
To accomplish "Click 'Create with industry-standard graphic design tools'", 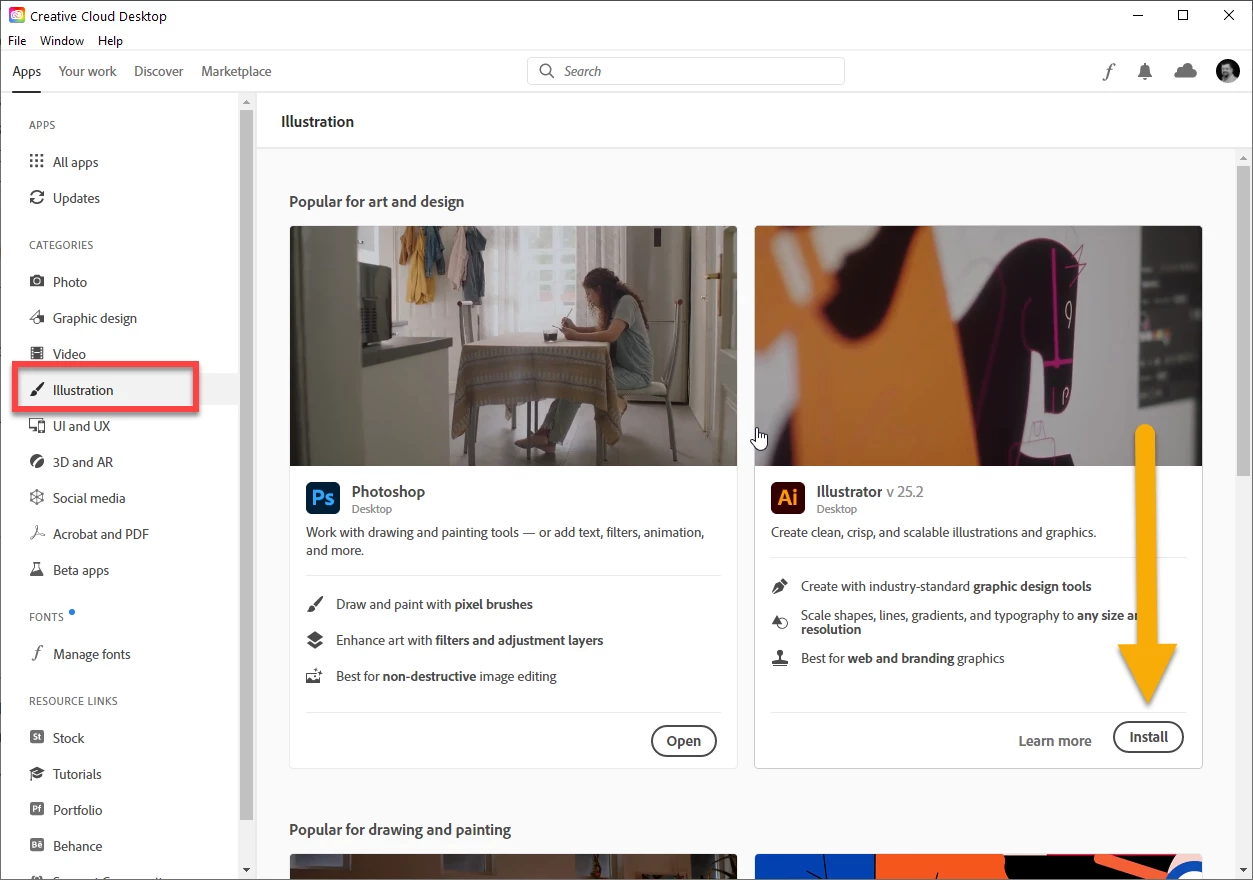I will (946, 586).
